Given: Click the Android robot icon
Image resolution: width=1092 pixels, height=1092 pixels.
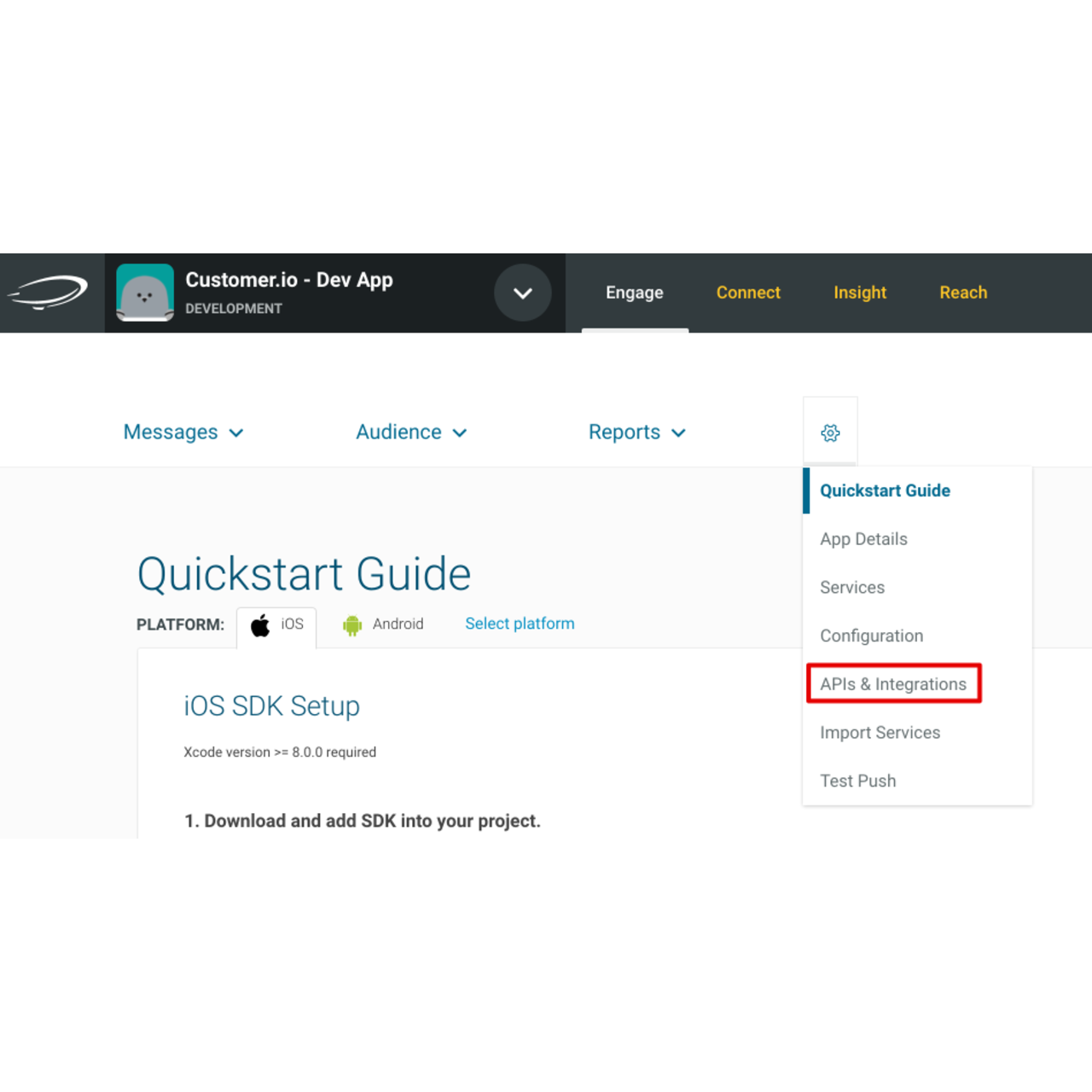Looking at the screenshot, I should (x=352, y=624).
